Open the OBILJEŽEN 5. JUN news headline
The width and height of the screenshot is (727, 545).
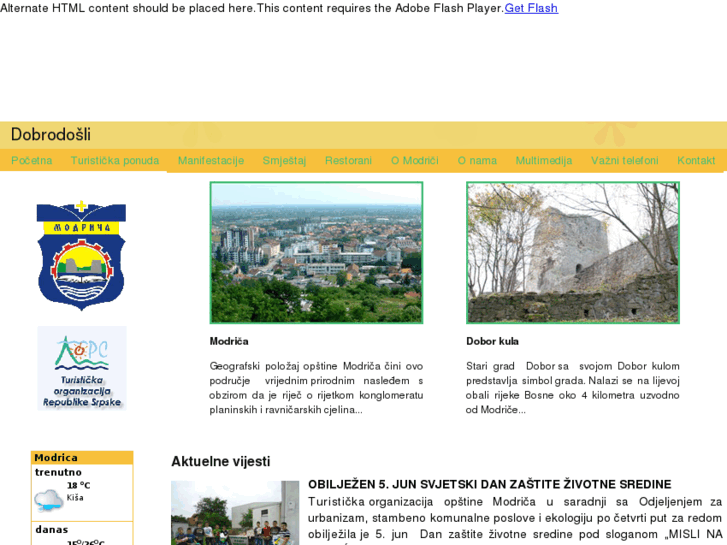490,484
